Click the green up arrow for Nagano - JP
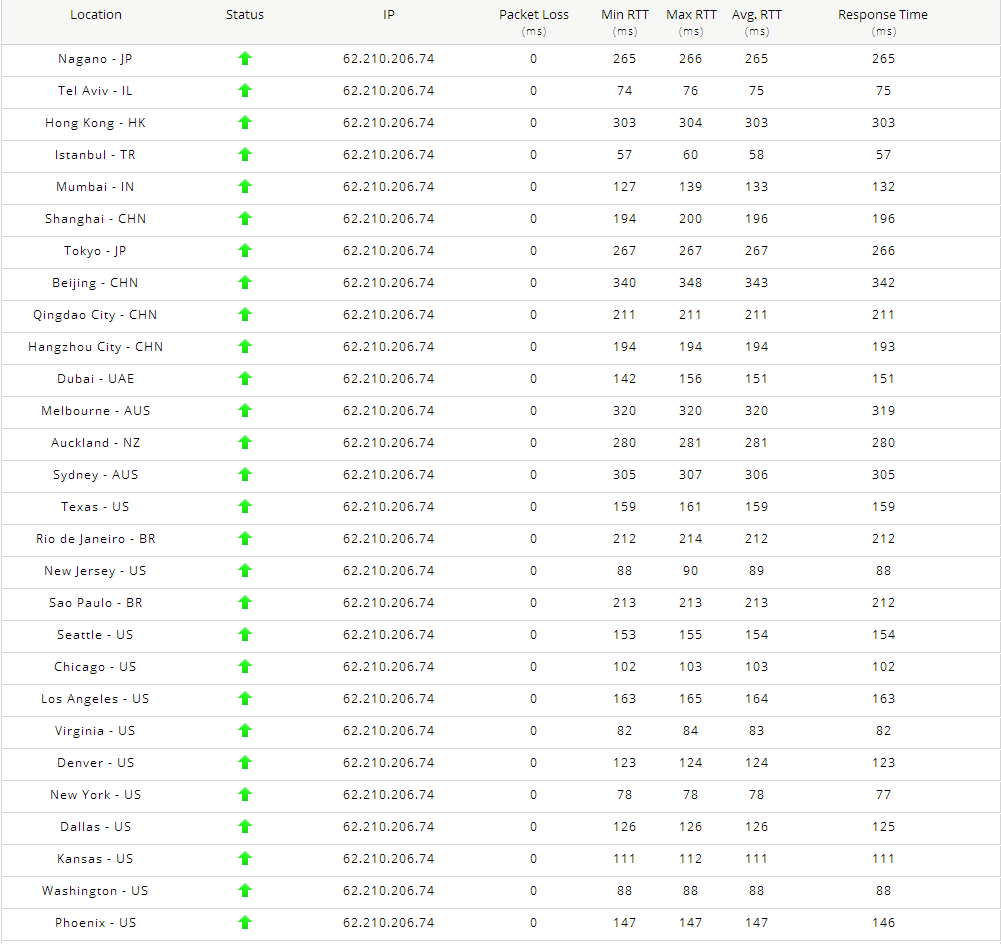The image size is (1001, 944). pos(245,59)
